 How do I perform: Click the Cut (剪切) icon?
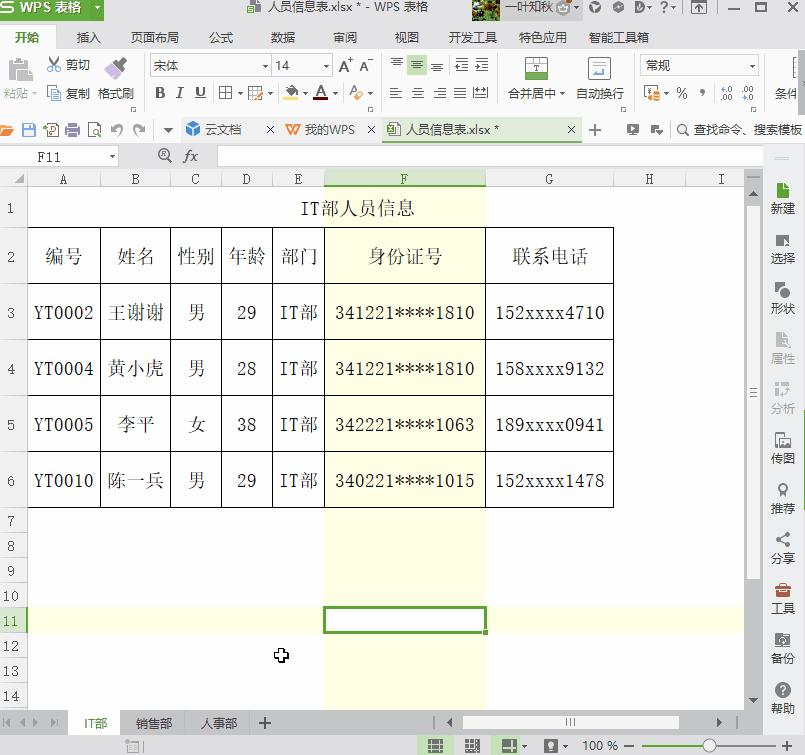(53, 63)
